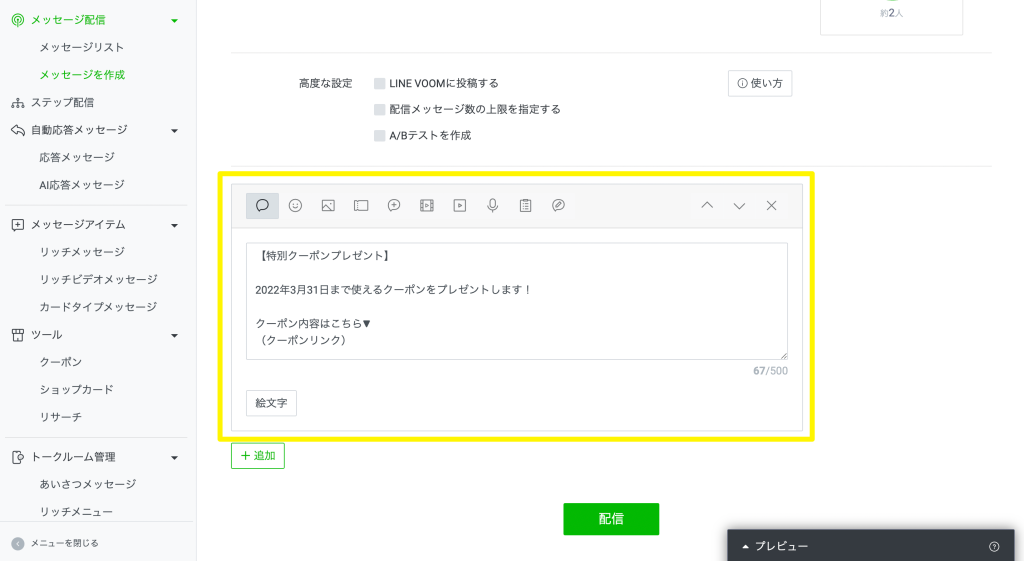Collapse the トークルーム管理 section arrow
Viewport: 1024px width, 561px height.
click(174, 458)
